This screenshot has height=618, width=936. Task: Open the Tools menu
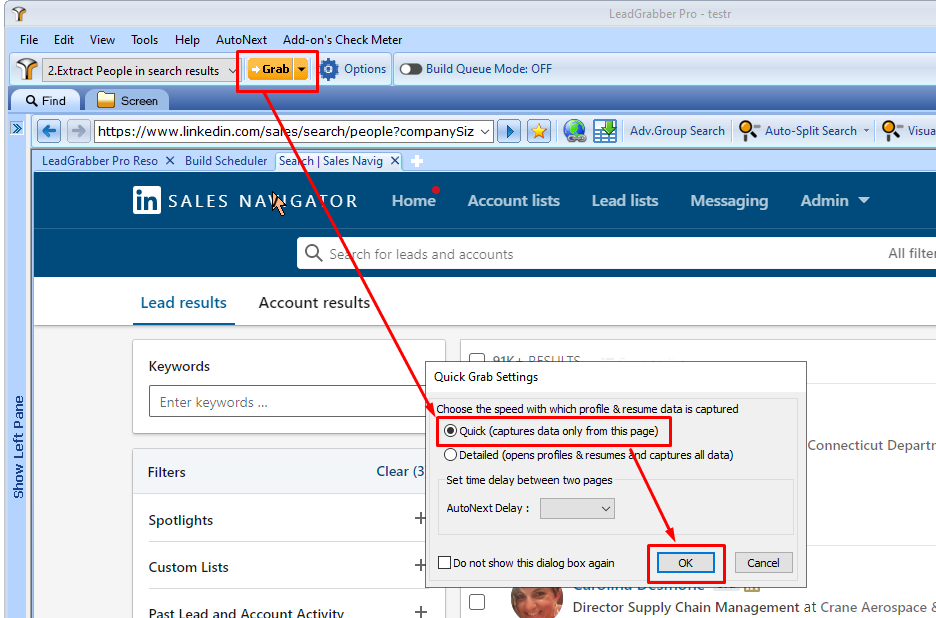[x=144, y=40]
